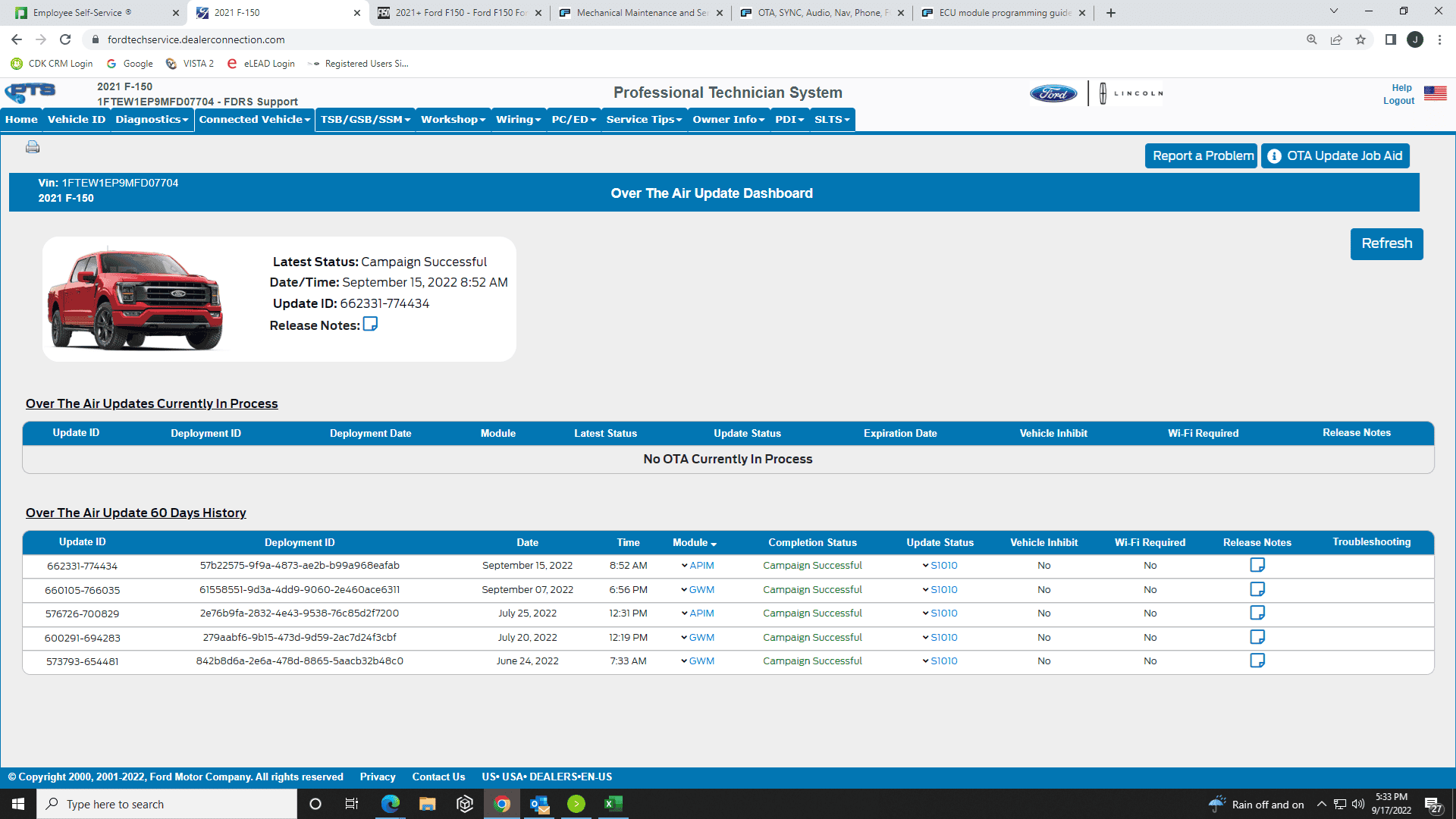Click the printer icon
The width and height of the screenshot is (1456, 819).
pos(33,147)
